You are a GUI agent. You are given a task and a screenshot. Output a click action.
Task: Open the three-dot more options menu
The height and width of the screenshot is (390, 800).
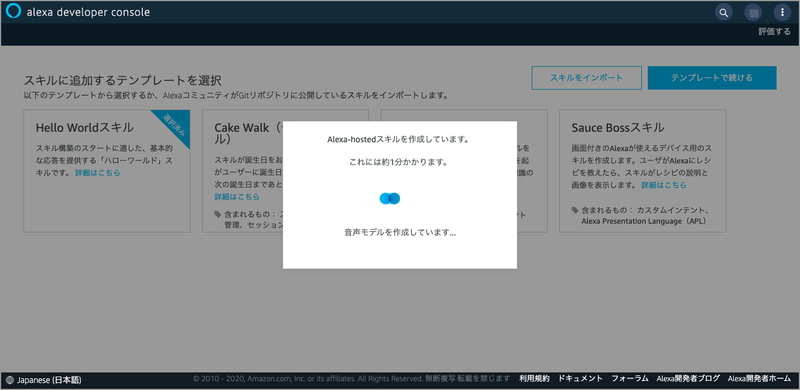783,12
